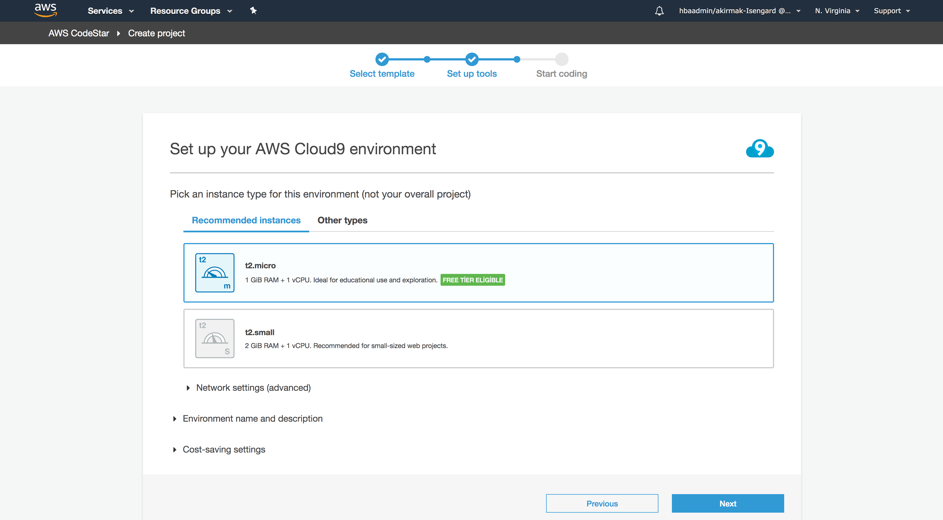The height and width of the screenshot is (520, 943).
Task: Click the Next button
Action: click(x=728, y=503)
